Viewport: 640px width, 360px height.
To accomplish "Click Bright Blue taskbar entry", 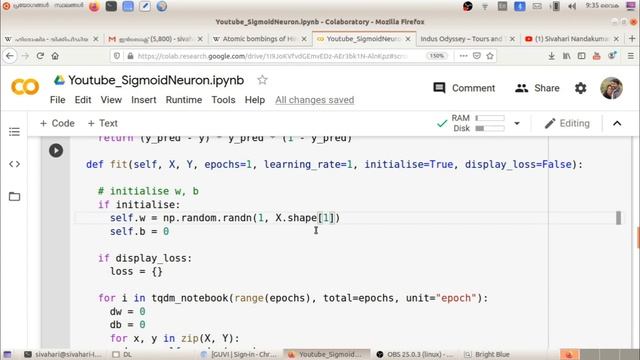I will [488, 354].
